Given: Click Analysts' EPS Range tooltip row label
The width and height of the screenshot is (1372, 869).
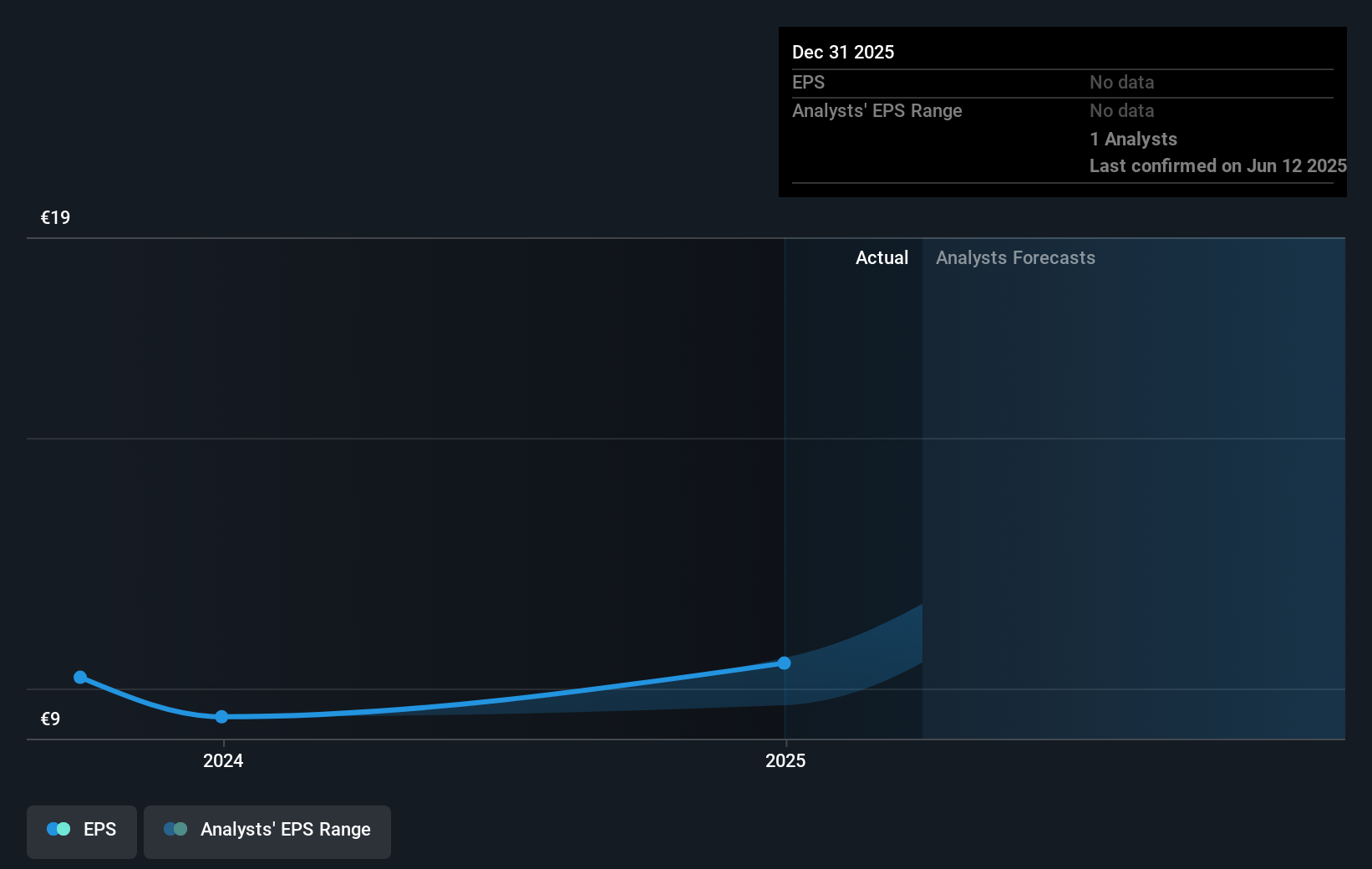Looking at the screenshot, I should pos(877,111).
